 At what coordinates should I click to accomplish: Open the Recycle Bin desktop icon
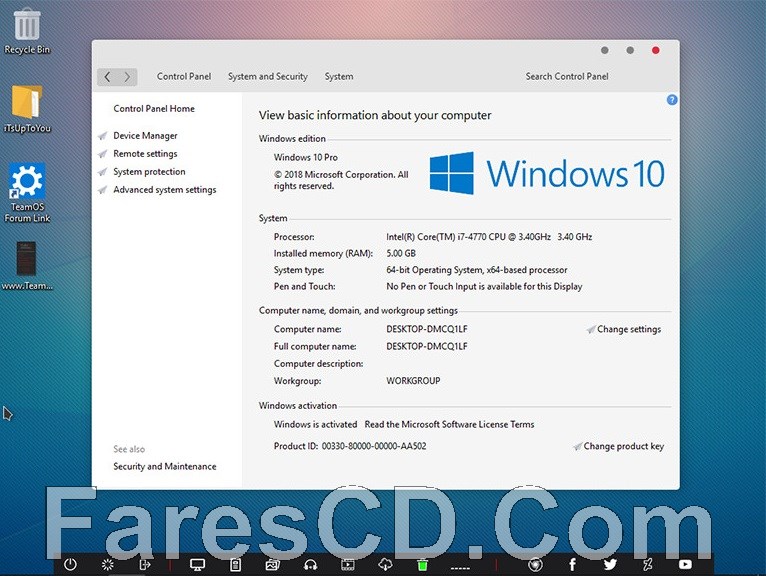tap(27, 31)
